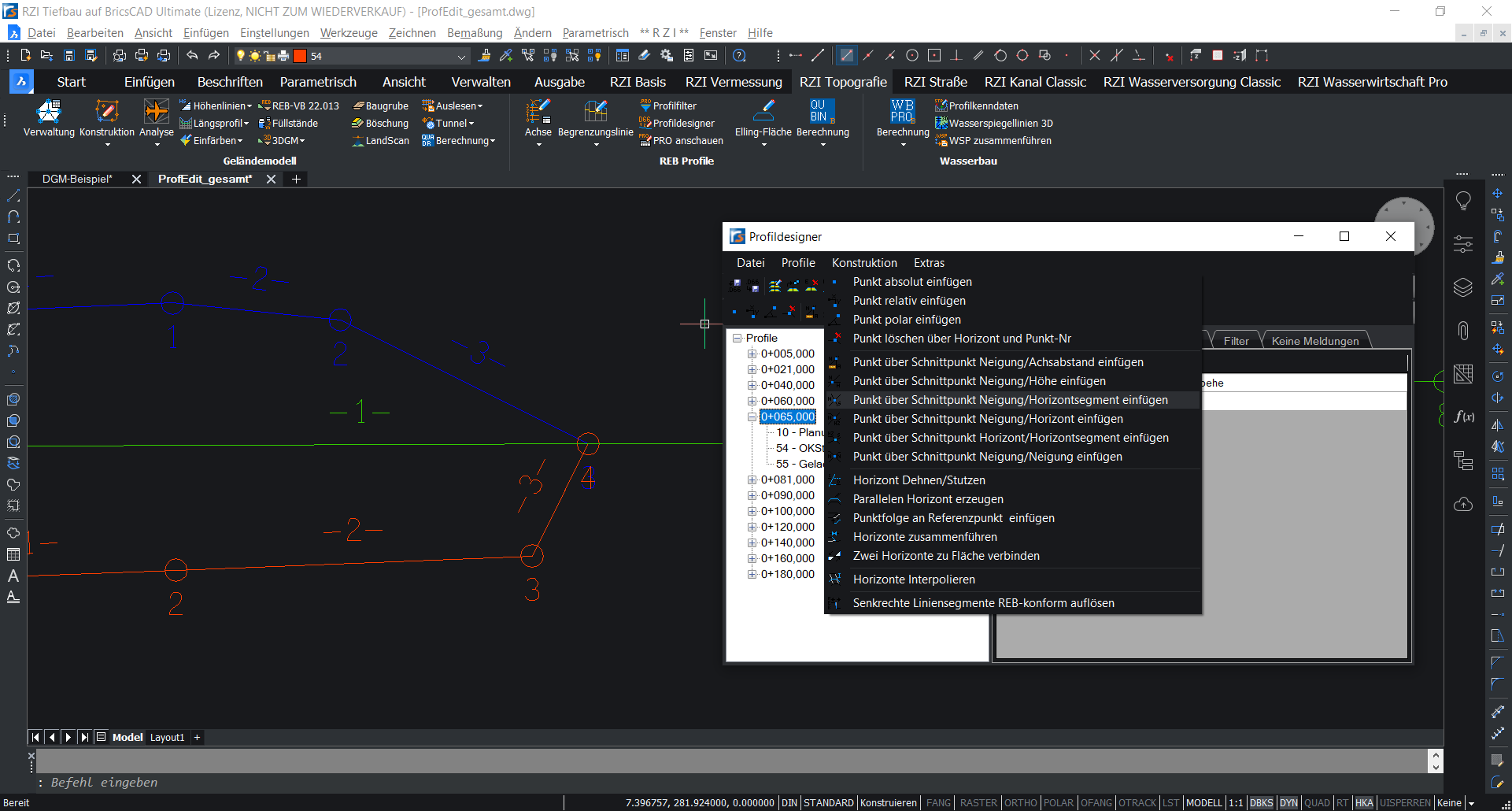The height and width of the screenshot is (811, 1512).
Task: Toggle OTRACK in status bar
Action: click(x=1137, y=802)
